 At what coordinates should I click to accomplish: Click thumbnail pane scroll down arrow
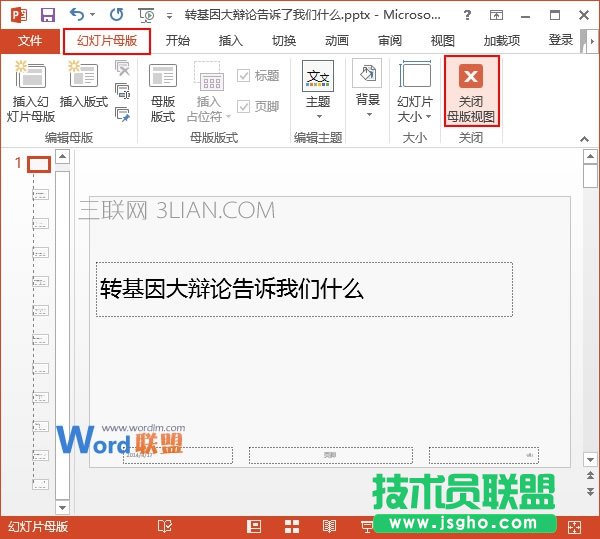point(62,507)
